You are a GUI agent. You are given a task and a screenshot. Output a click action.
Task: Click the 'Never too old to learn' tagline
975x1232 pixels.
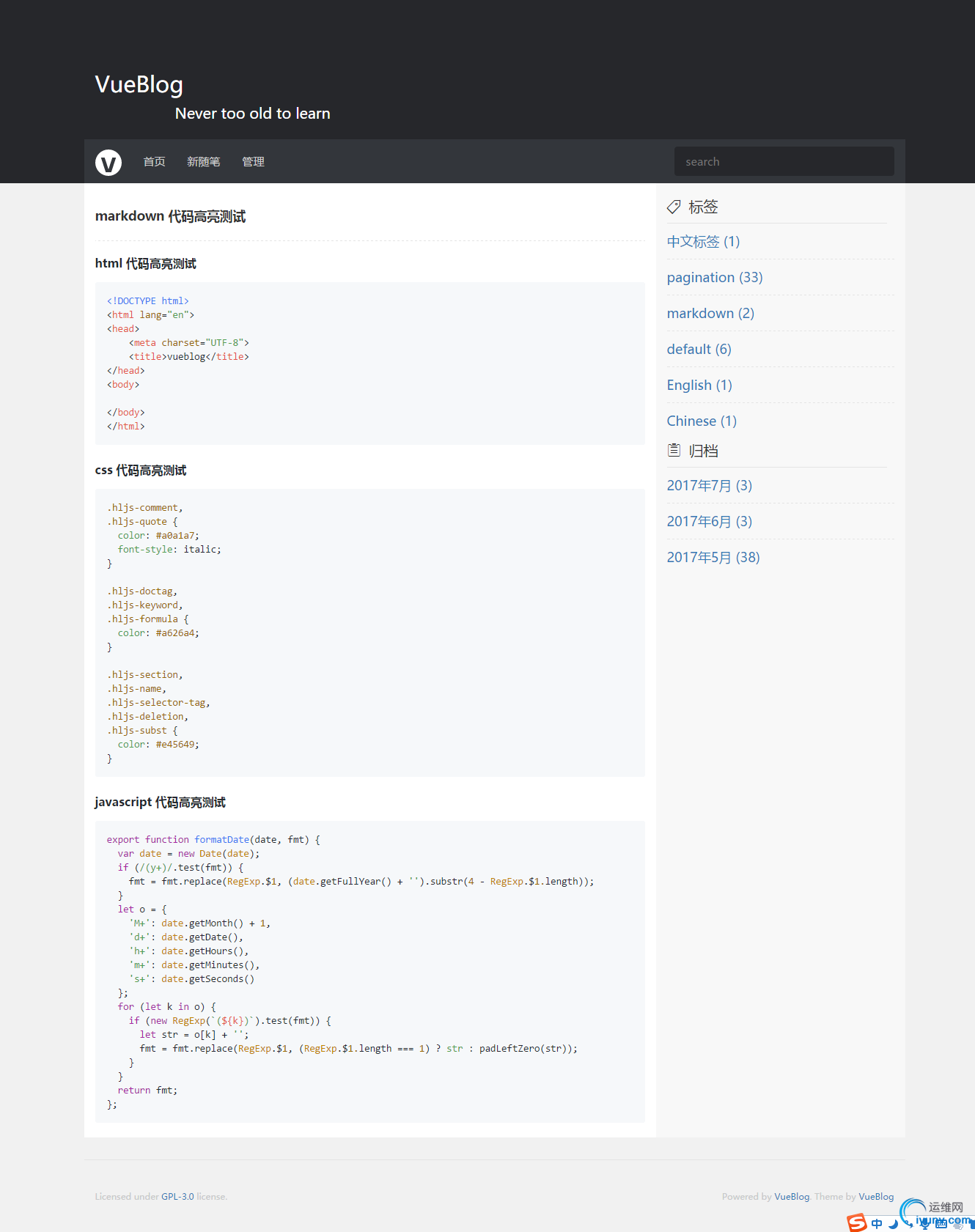point(252,114)
